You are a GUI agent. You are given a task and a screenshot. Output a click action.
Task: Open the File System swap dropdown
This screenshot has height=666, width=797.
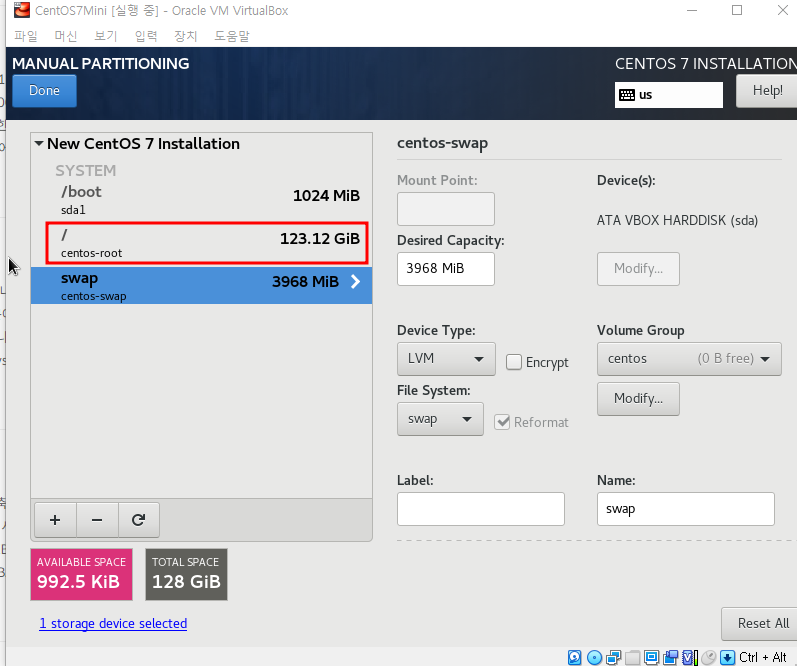pos(440,419)
